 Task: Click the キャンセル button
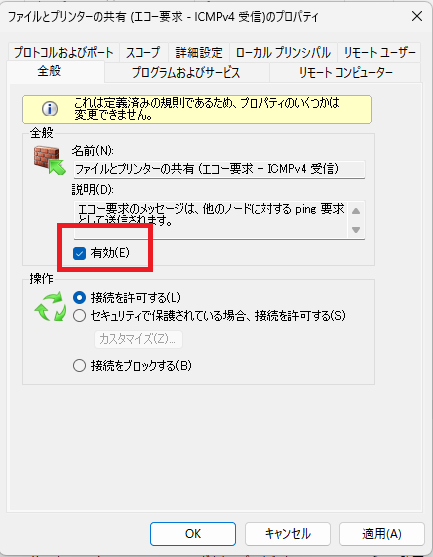pos(288,534)
